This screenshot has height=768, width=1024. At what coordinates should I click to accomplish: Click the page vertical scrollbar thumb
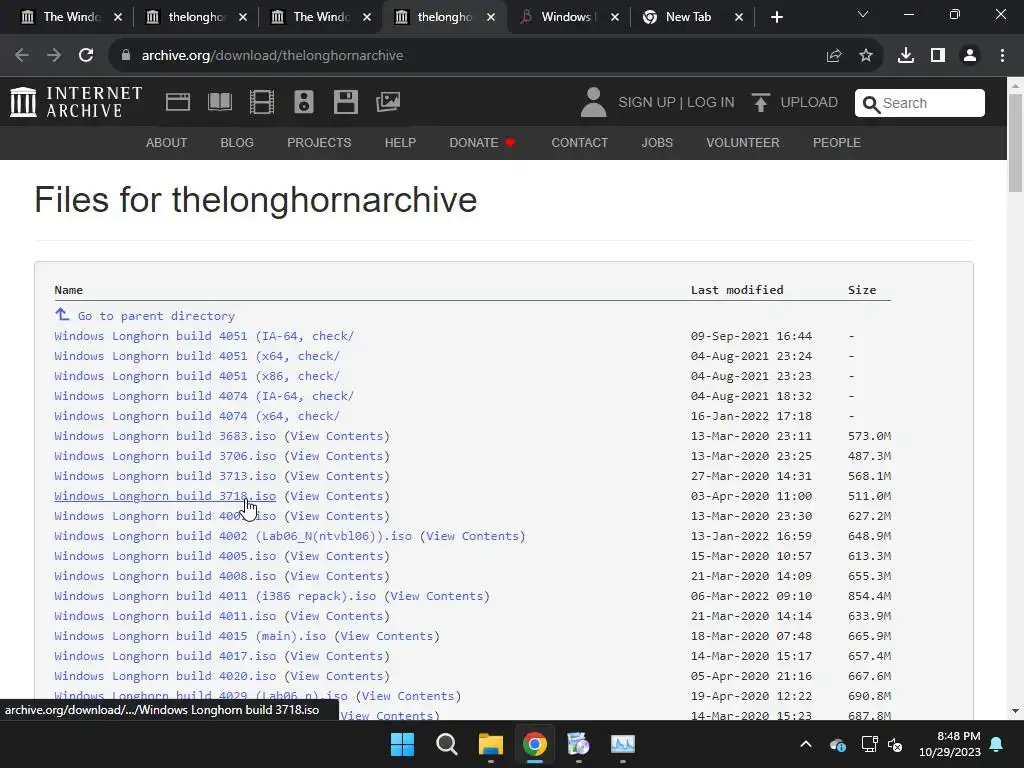pos(1016,142)
